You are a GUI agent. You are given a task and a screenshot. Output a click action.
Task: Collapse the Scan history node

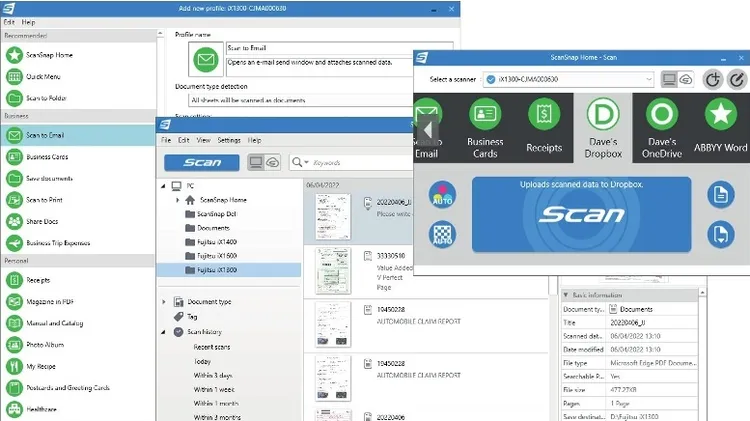163,332
